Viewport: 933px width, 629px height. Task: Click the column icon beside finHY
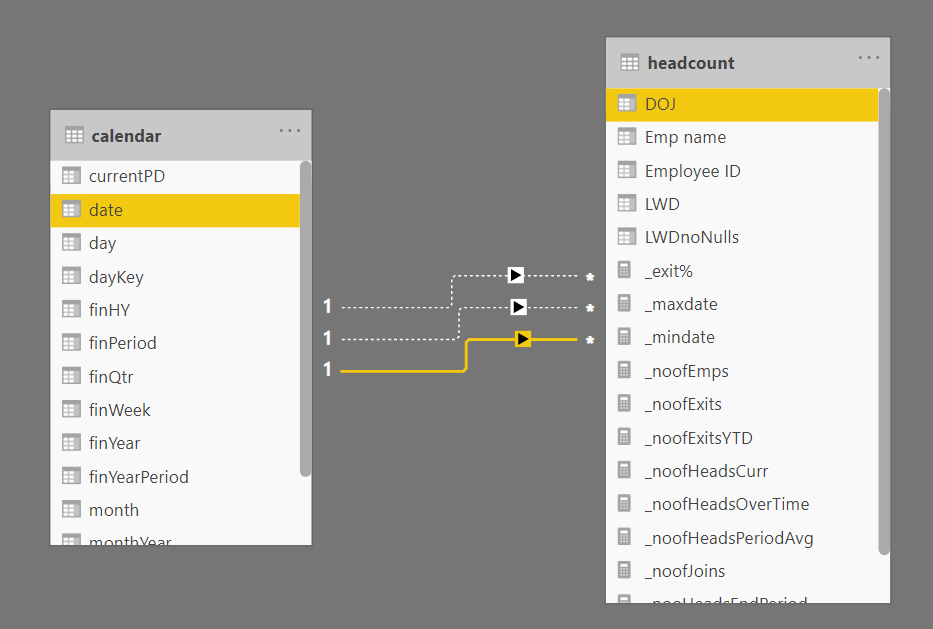pos(71,310)
